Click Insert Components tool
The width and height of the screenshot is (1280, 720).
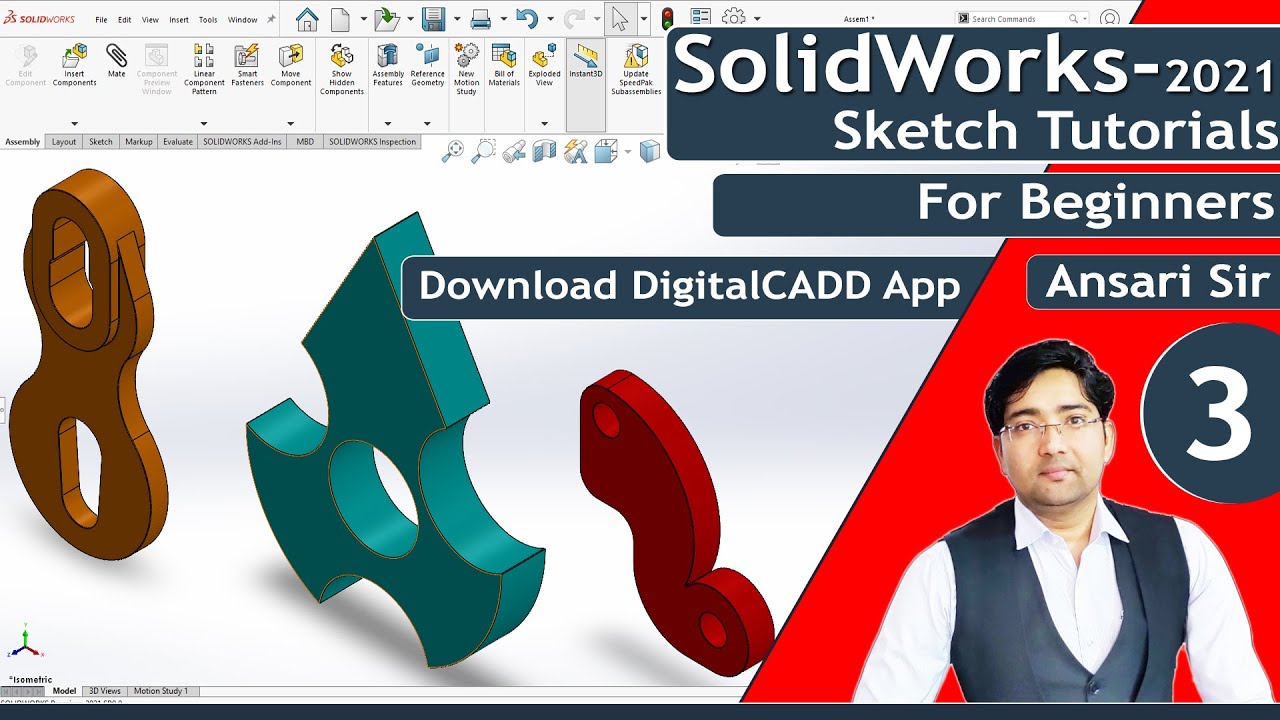tap(75, 66)
